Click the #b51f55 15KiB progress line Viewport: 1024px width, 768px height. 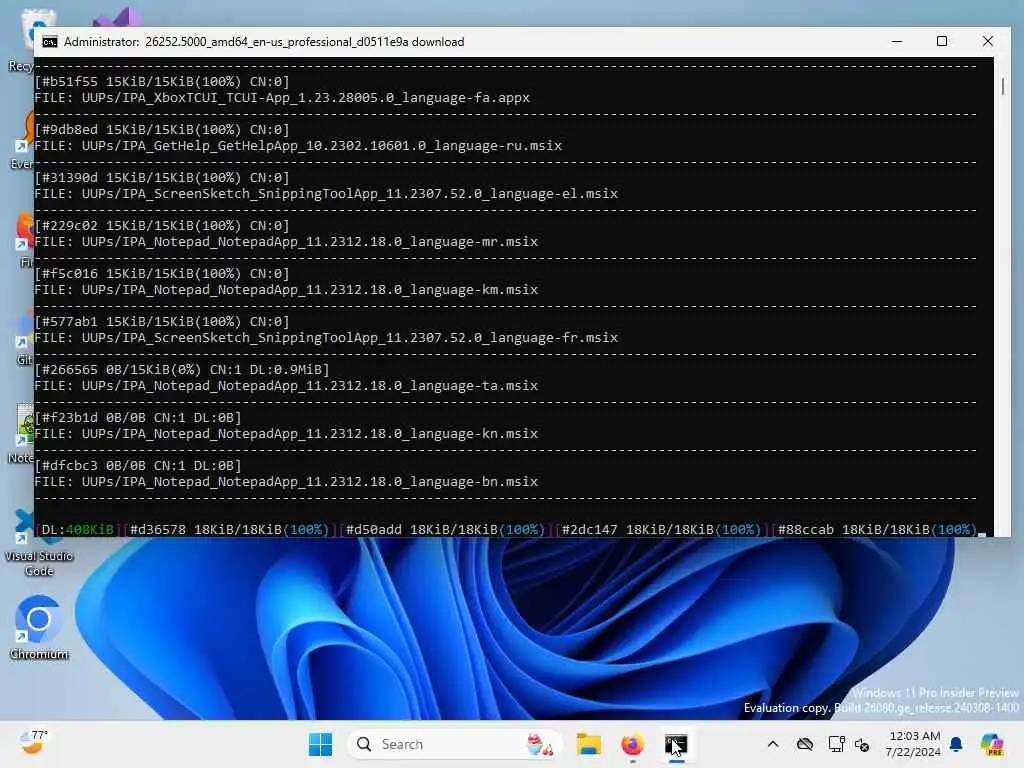tap(162, 82)
